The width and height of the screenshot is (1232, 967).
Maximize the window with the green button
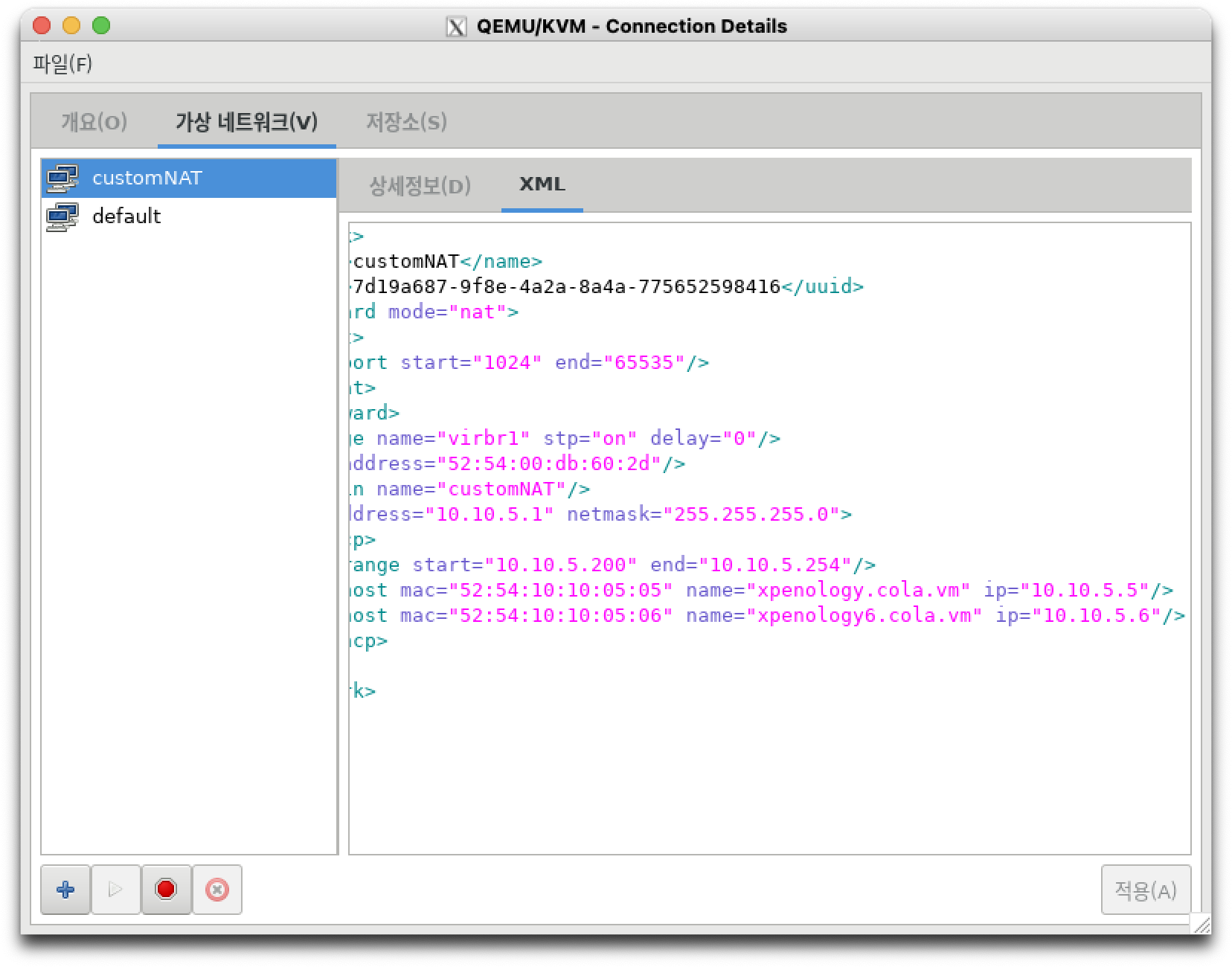[101, 26]
